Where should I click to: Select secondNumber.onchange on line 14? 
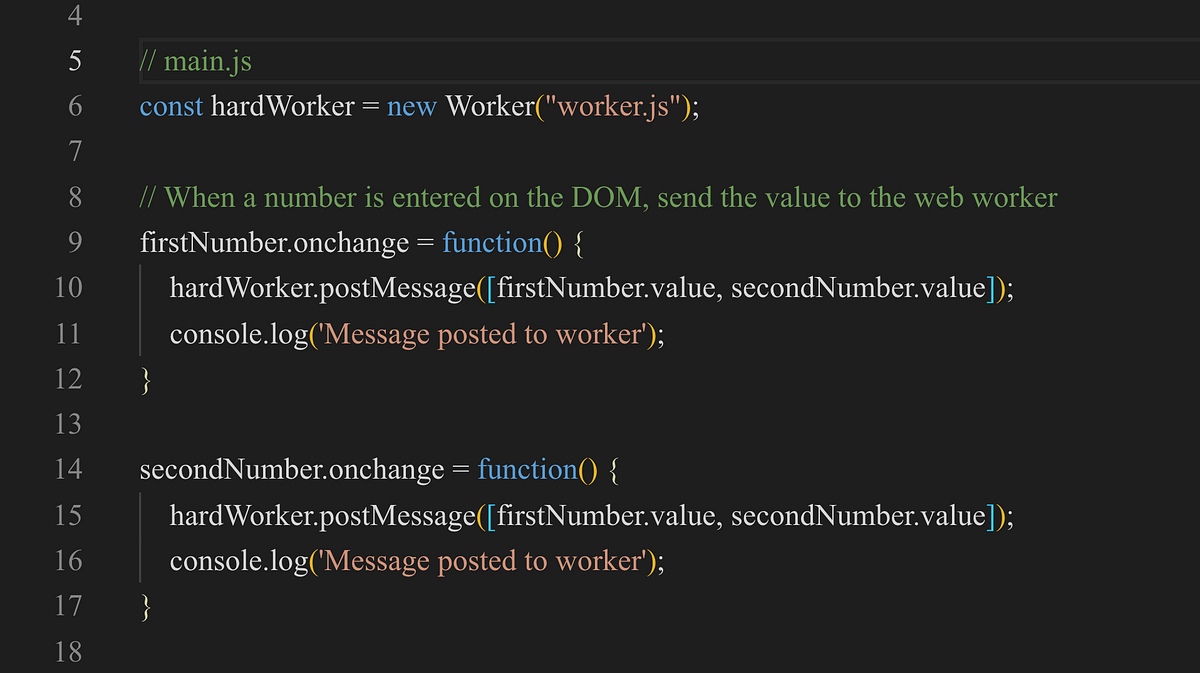tap(293, 470)
